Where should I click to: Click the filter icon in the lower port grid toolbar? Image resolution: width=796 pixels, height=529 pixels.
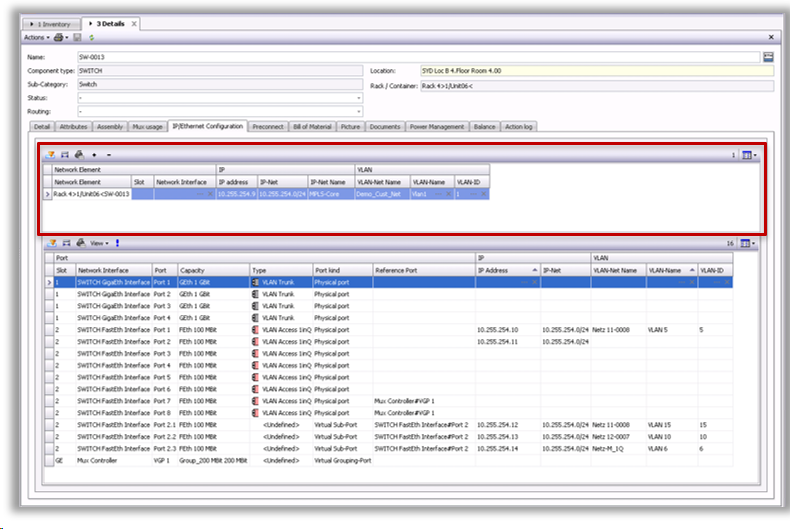point(52,243)
